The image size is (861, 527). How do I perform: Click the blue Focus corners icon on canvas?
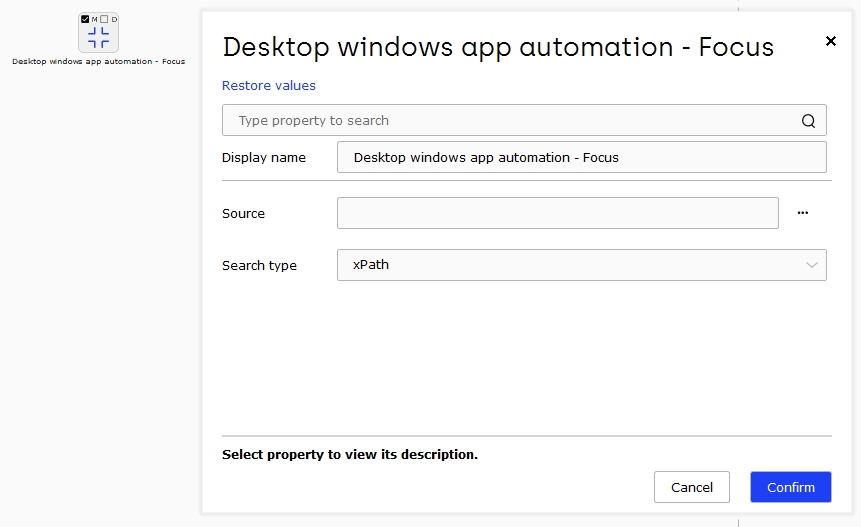click(98, 37)
